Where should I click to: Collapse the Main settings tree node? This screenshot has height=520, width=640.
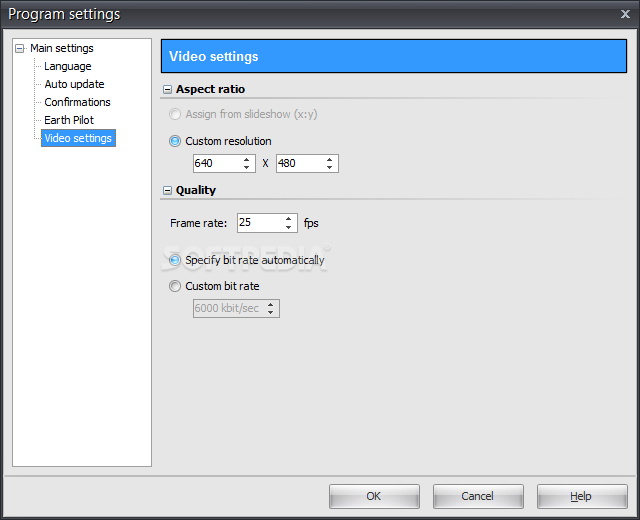(x=20, y=49)
